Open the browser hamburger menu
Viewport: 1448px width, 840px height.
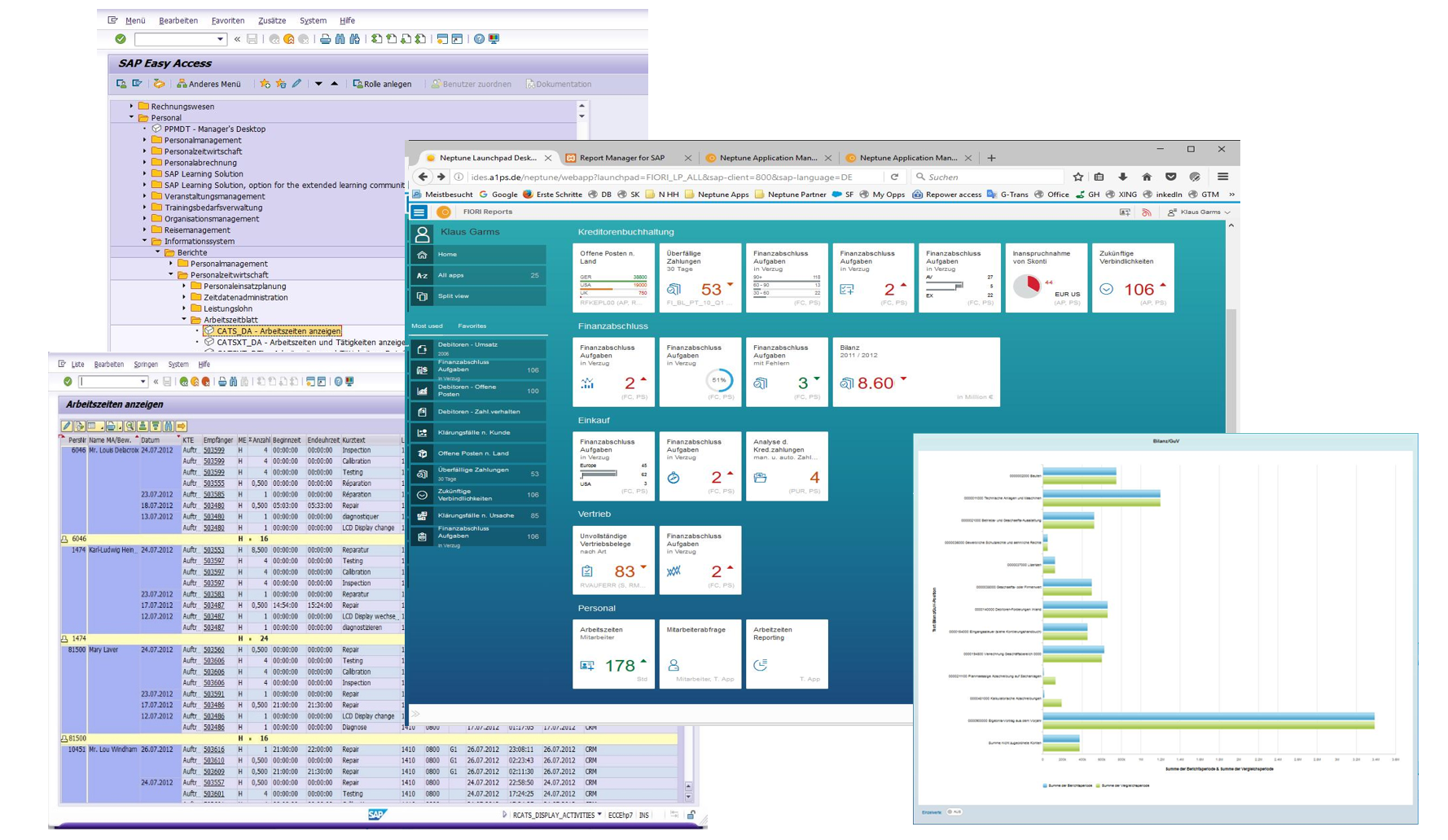[x=1222, y=177]
